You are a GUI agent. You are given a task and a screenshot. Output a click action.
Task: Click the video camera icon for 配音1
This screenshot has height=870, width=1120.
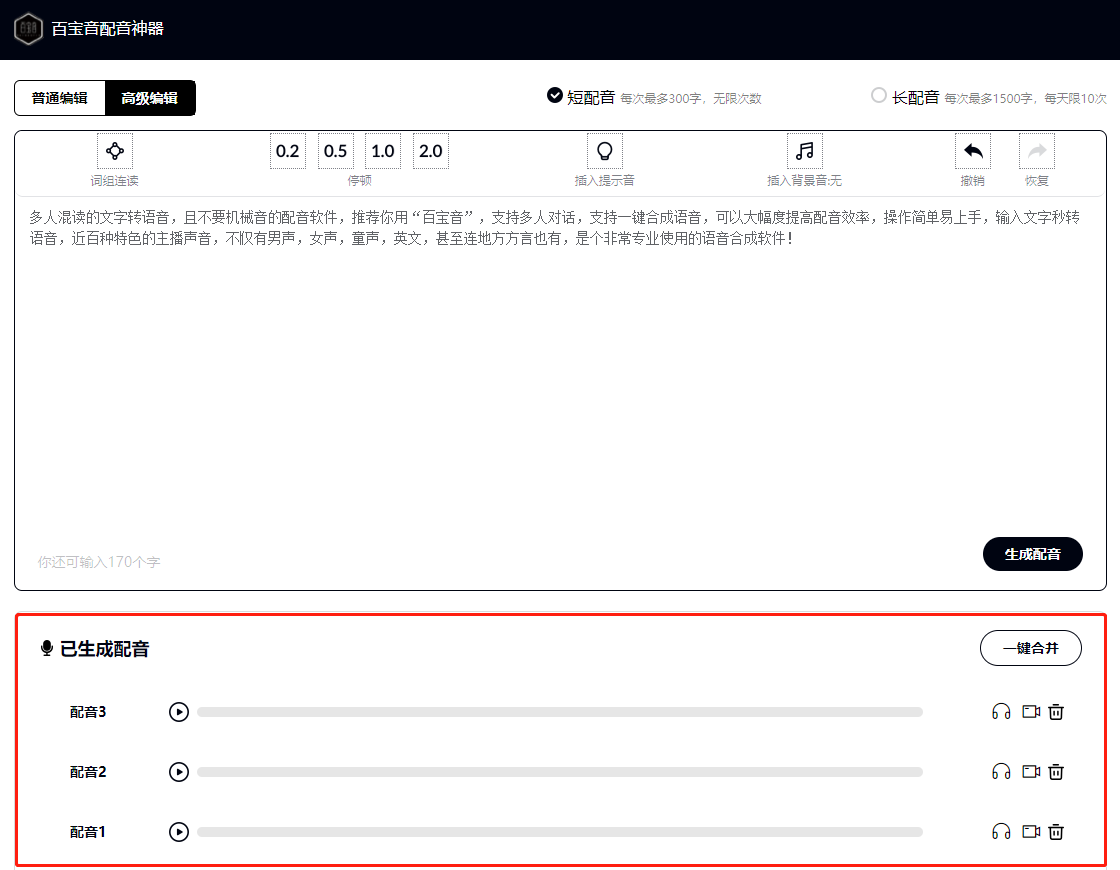point(1031,831)
